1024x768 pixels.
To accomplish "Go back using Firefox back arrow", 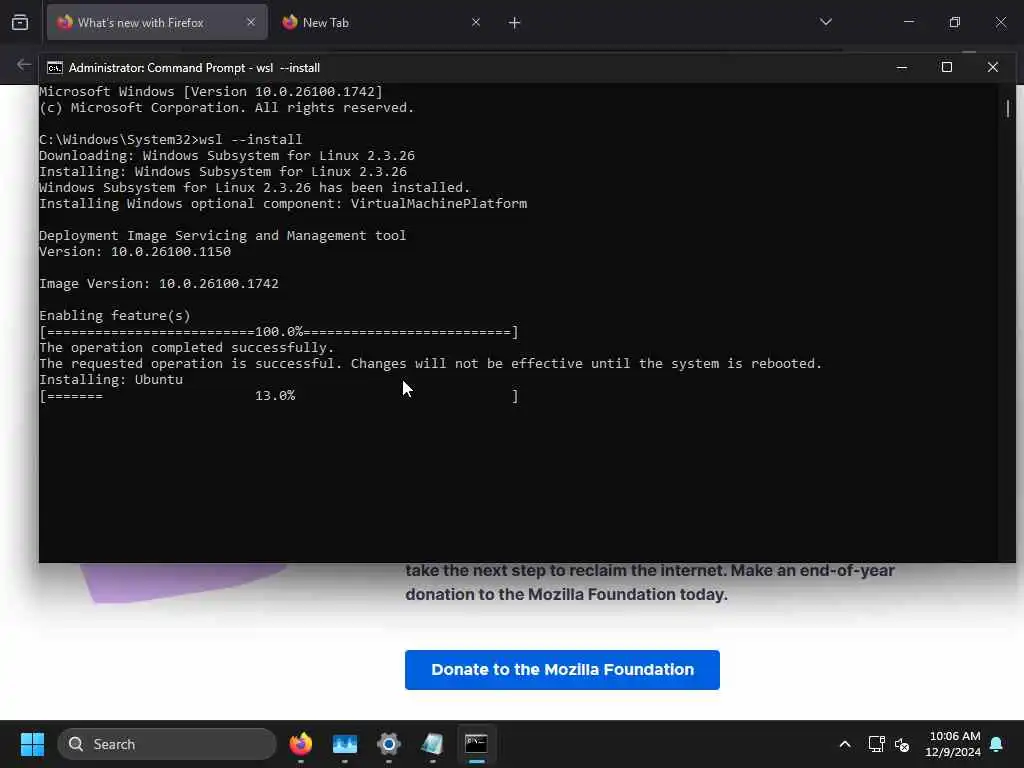I will [24, 65].
